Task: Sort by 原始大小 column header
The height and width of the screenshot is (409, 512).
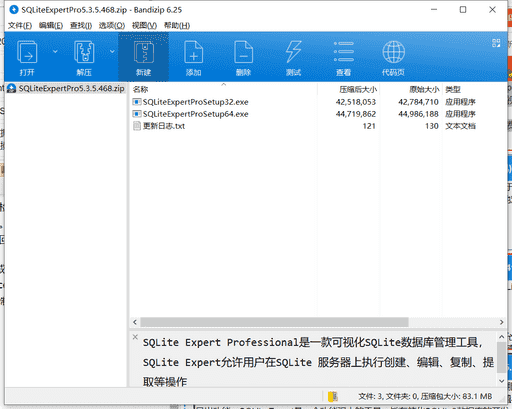Action: [424, 89]
